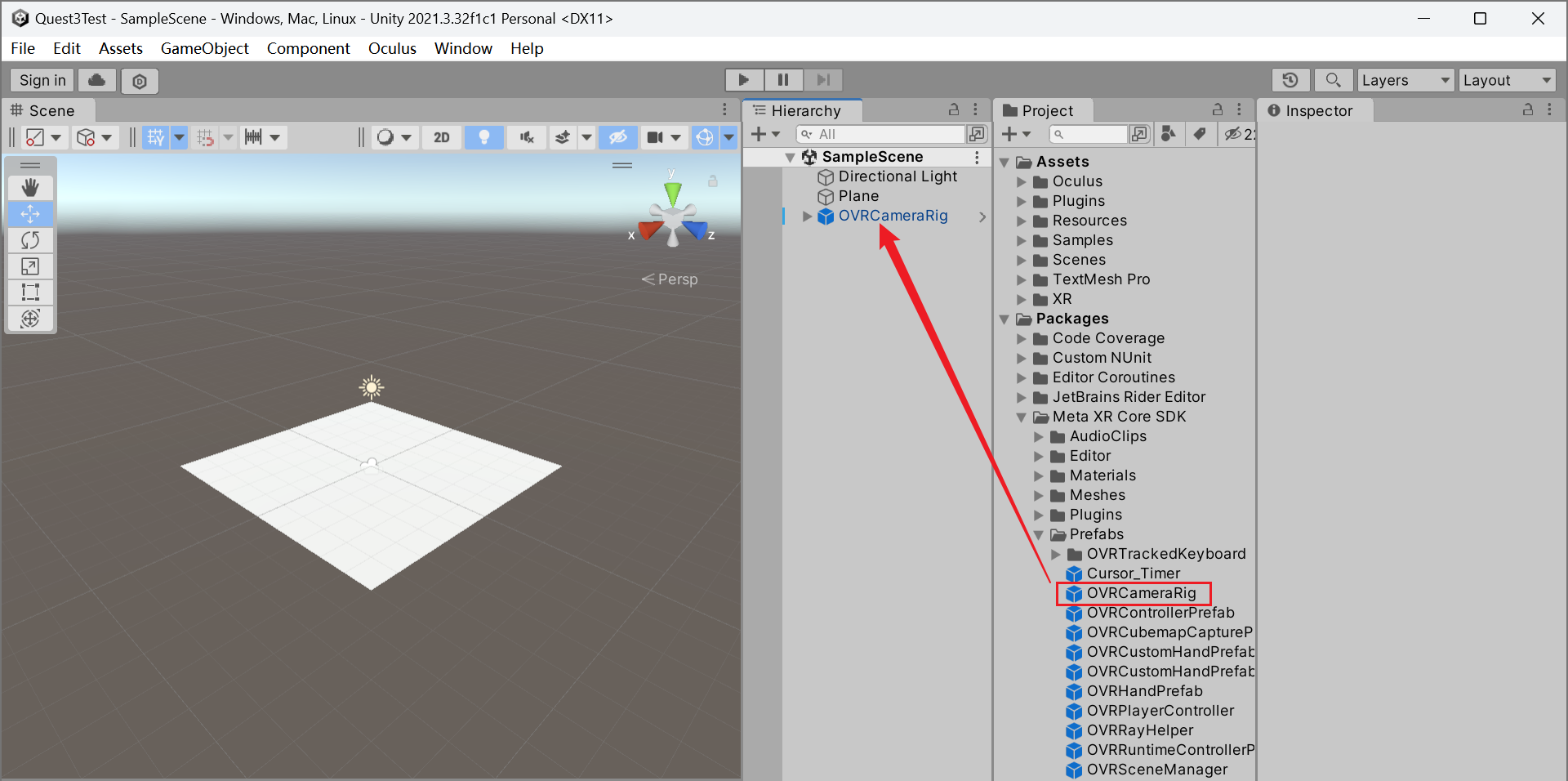The height and width of the screenshot is (781, 1568).
Task: Pause the game playback
Action: [783, 79]
